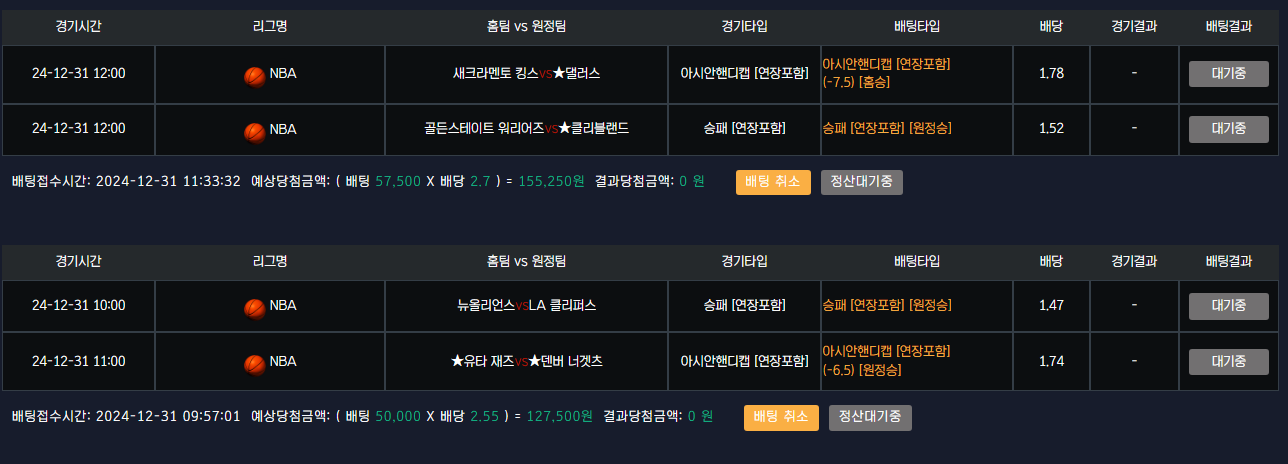Image resolution: width=1288 pixels, height=464 pixels.
Task: Click the basketball icon for Golden State Warriors row
Action: click(x=255, y=131)
